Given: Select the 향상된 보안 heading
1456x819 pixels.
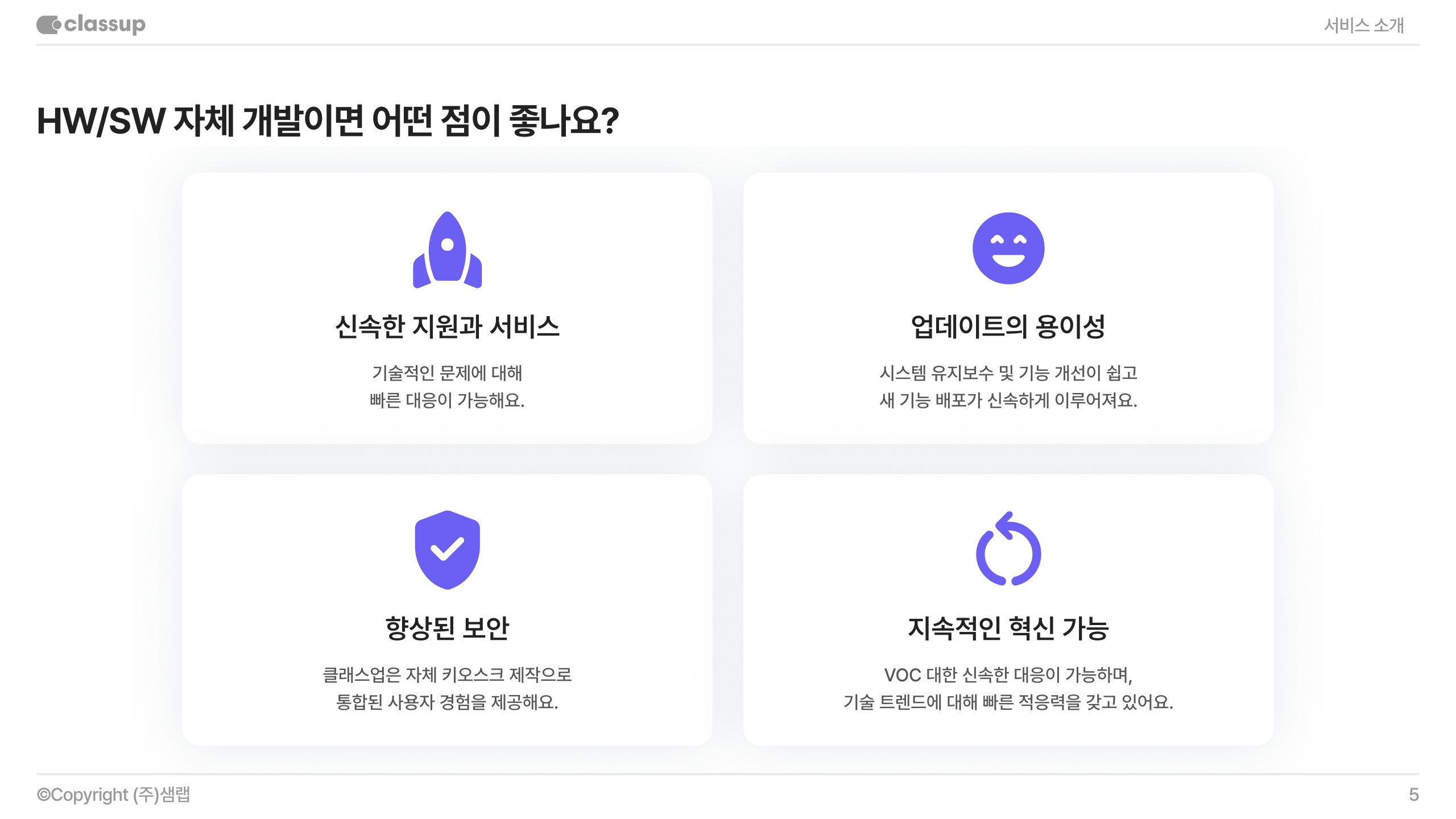Looking at the screenshot, I should pos(447,628).
